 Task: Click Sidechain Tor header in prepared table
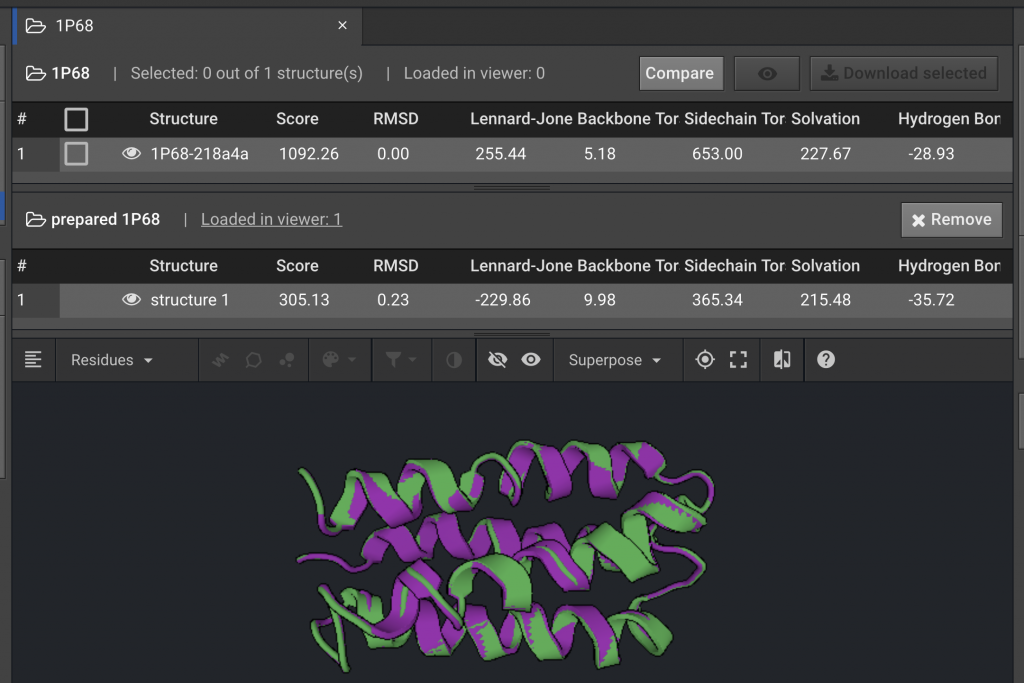(x=735, y=266)
